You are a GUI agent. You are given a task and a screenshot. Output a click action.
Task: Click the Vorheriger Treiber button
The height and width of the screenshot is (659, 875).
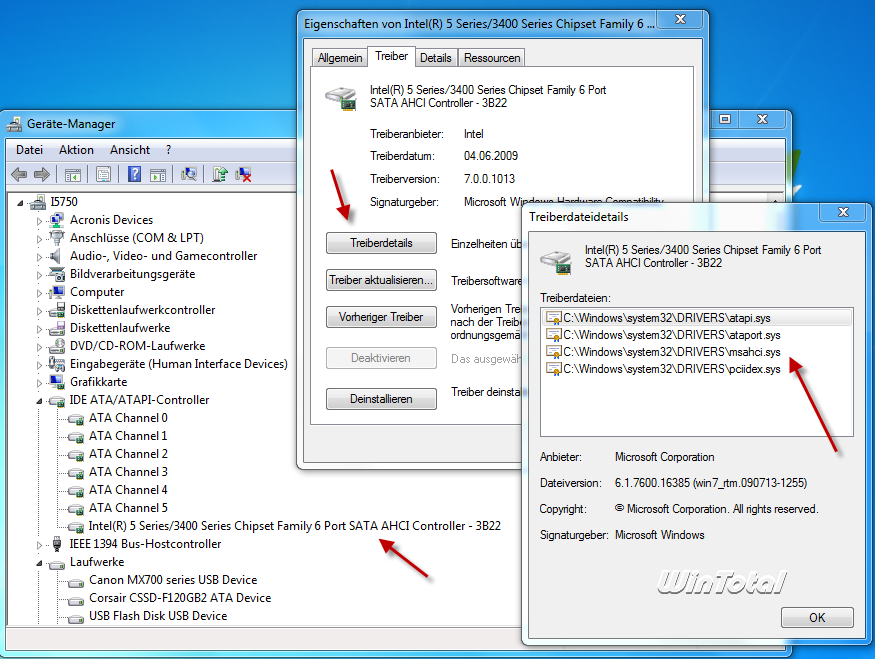[381, 317]
